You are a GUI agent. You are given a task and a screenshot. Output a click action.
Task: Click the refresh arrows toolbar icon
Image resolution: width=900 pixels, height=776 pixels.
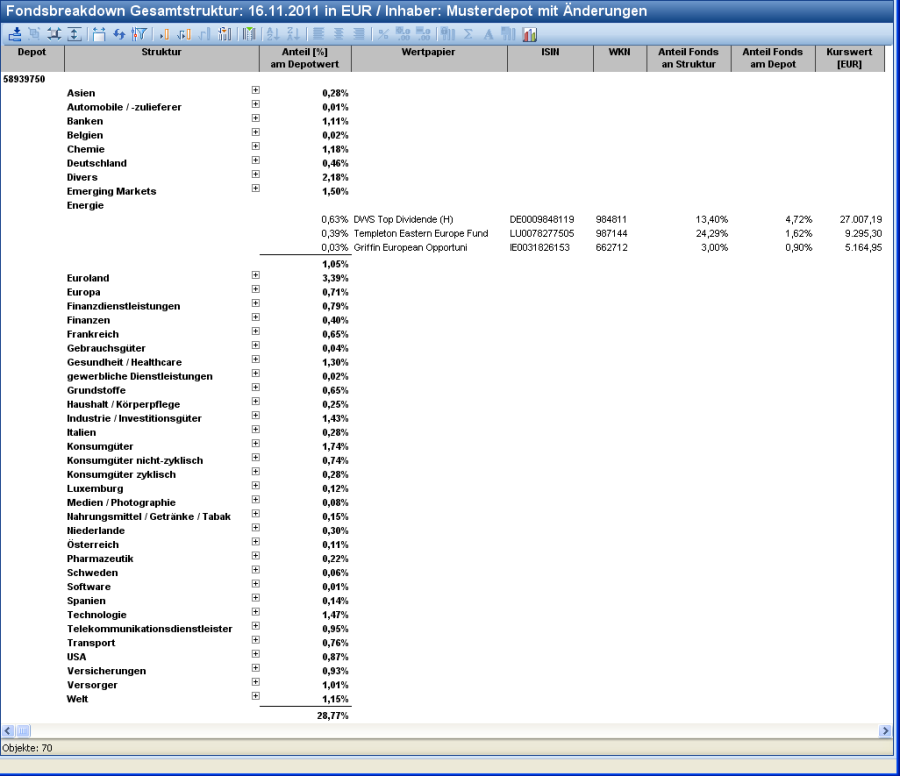pos(119,34)
